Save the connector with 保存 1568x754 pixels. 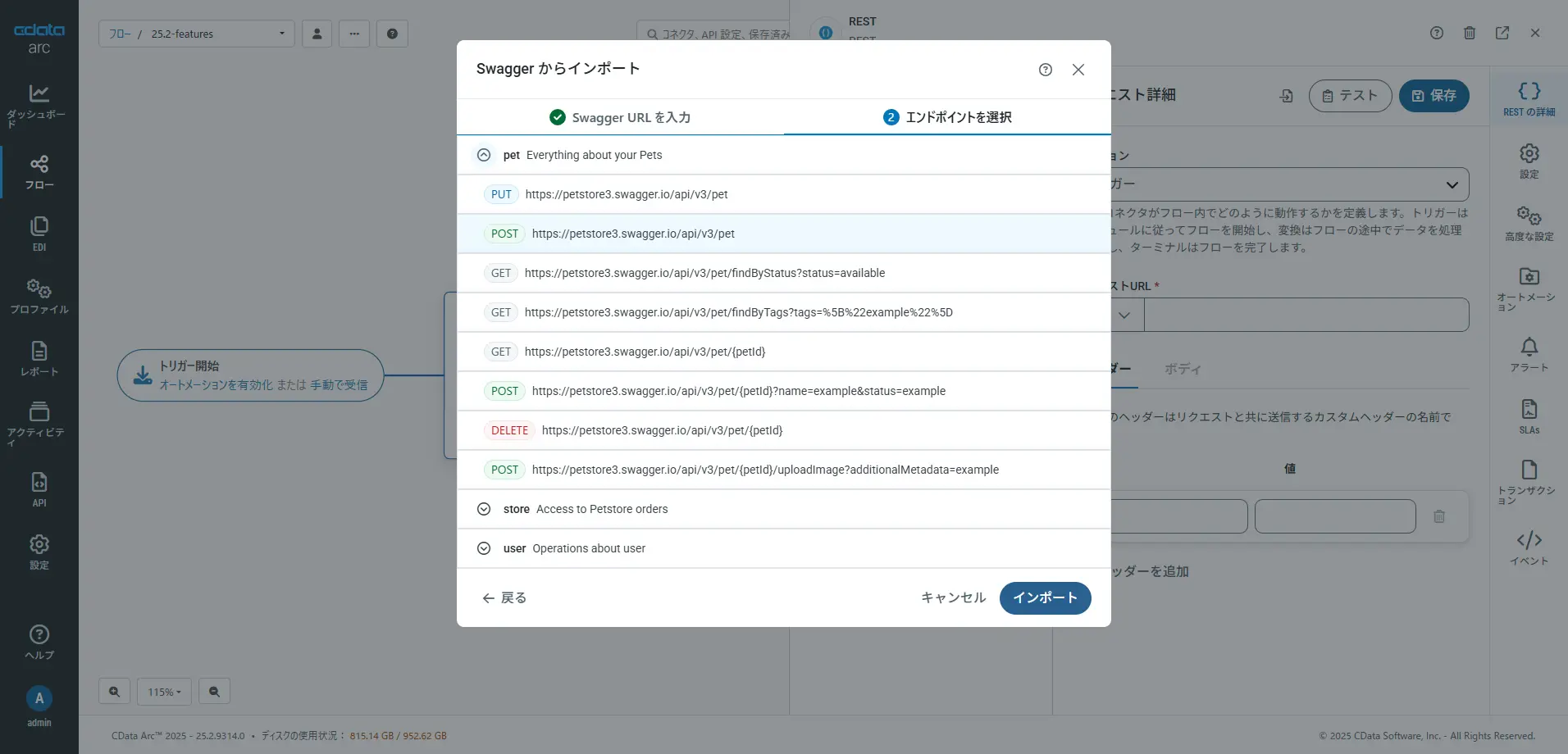click(x=1434, y=96)
